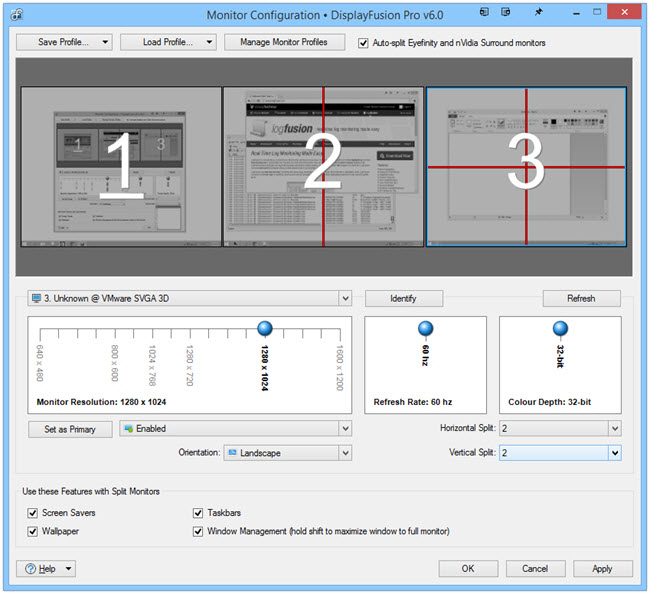Viewport: 650px width, 594px height.
Task: Open the Orientation dropdown
Action: tap(345, 453)
